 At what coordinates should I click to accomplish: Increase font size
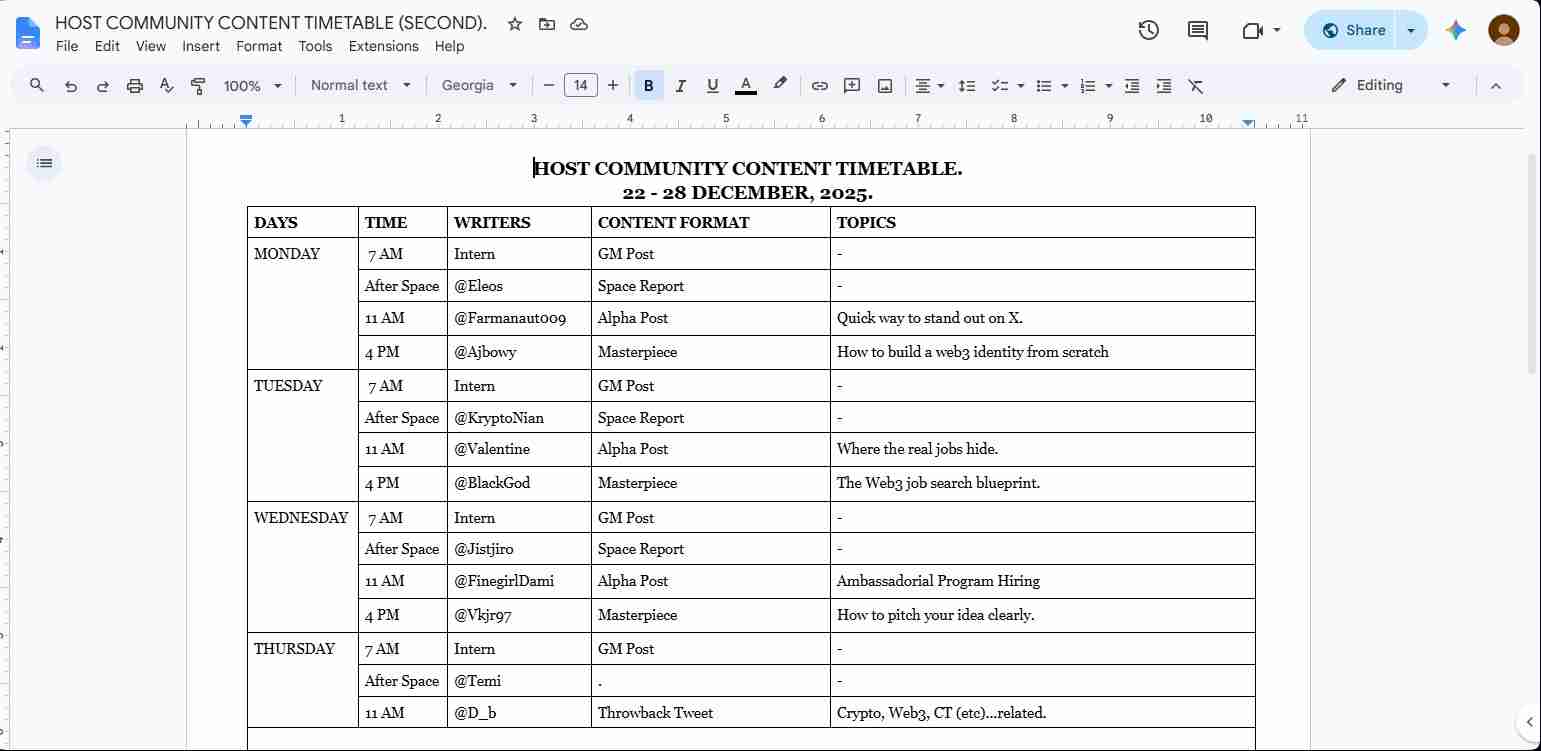pos(613,86)
